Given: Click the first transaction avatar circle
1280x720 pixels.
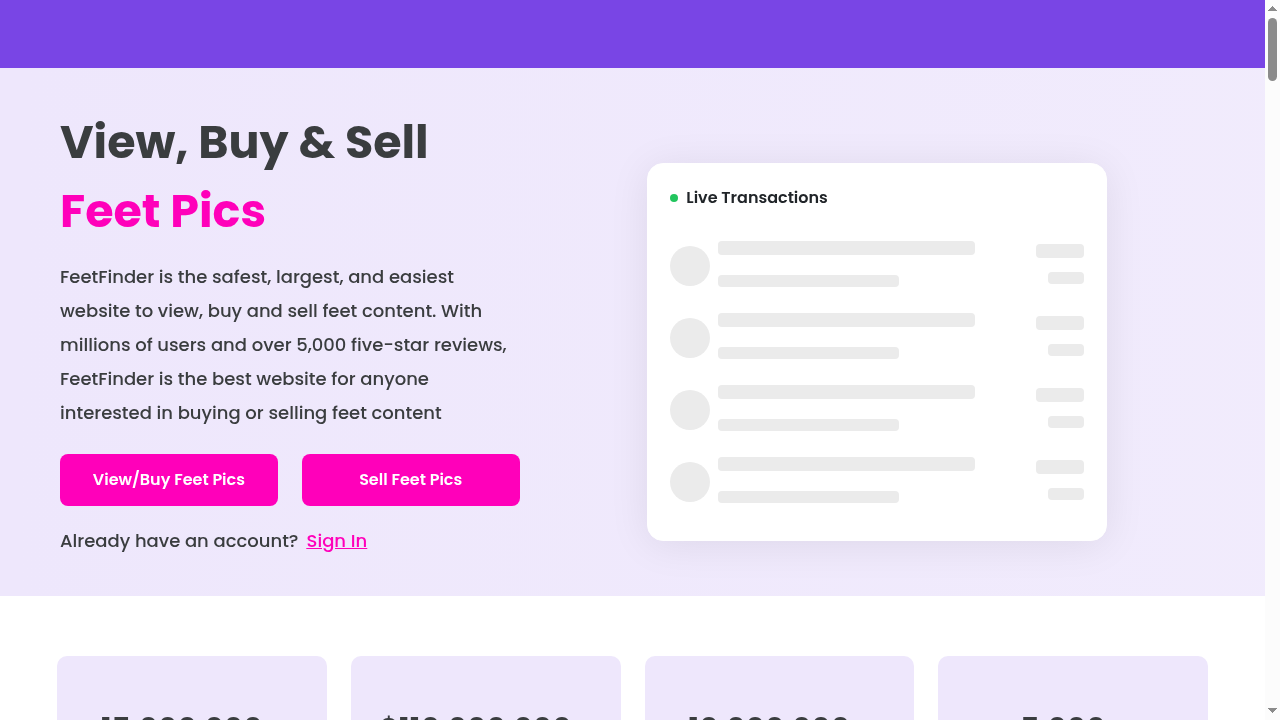Looking at the screenshot, I should coord(690,266).
